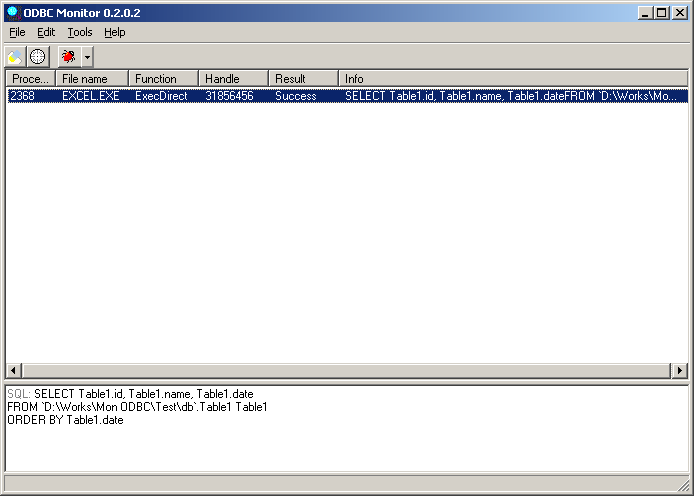Click the ExecDirect function cell
This screenshot has width=694, height=496.
pyautogui.click(x=161, y=96)
